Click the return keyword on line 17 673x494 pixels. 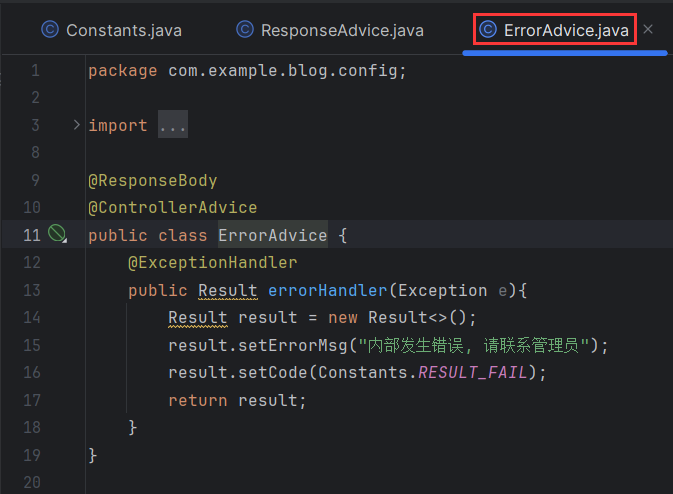(x=197, y=400)
